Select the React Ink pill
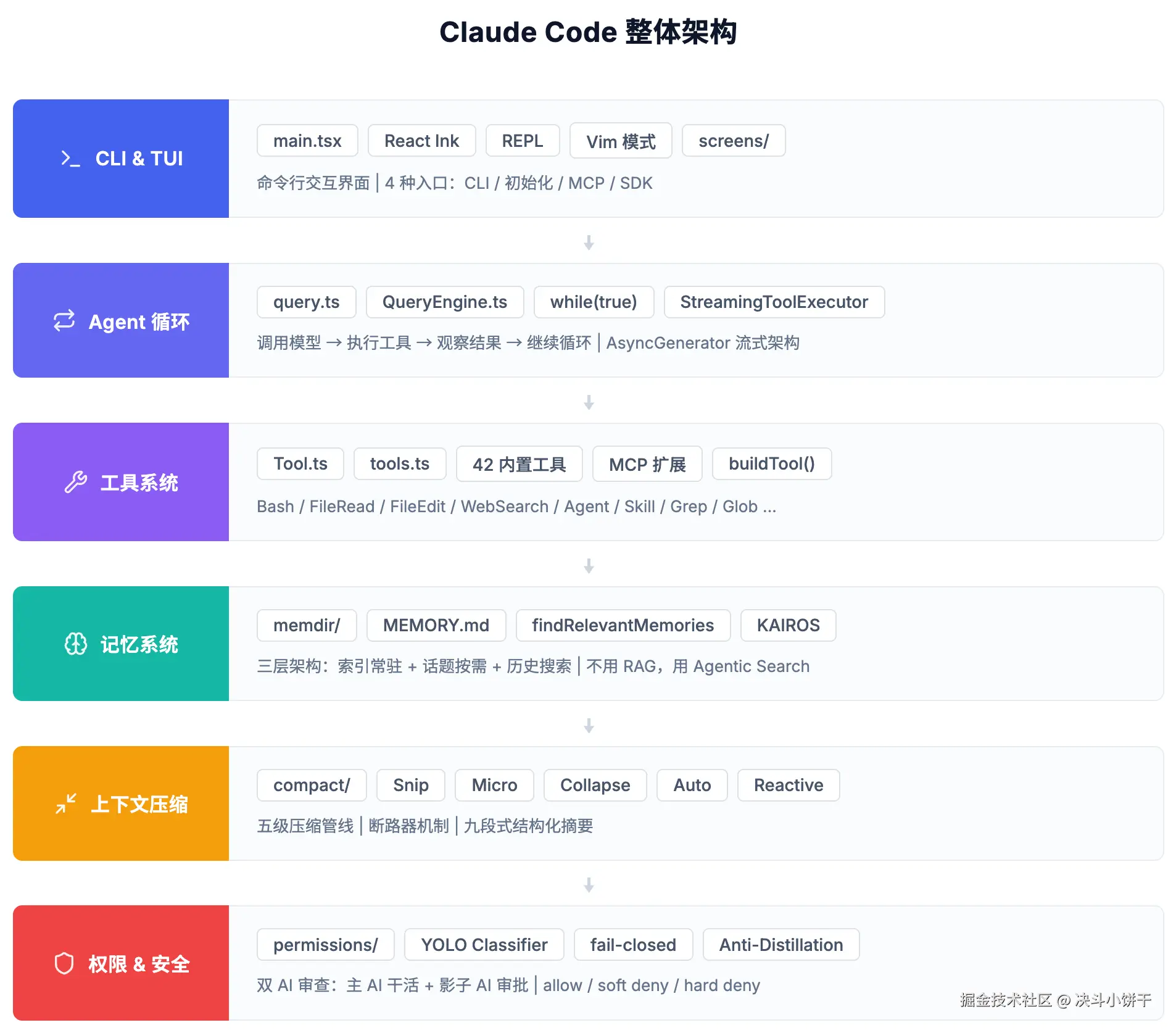Viewport: 1176px width, 1033px height. 421,140
